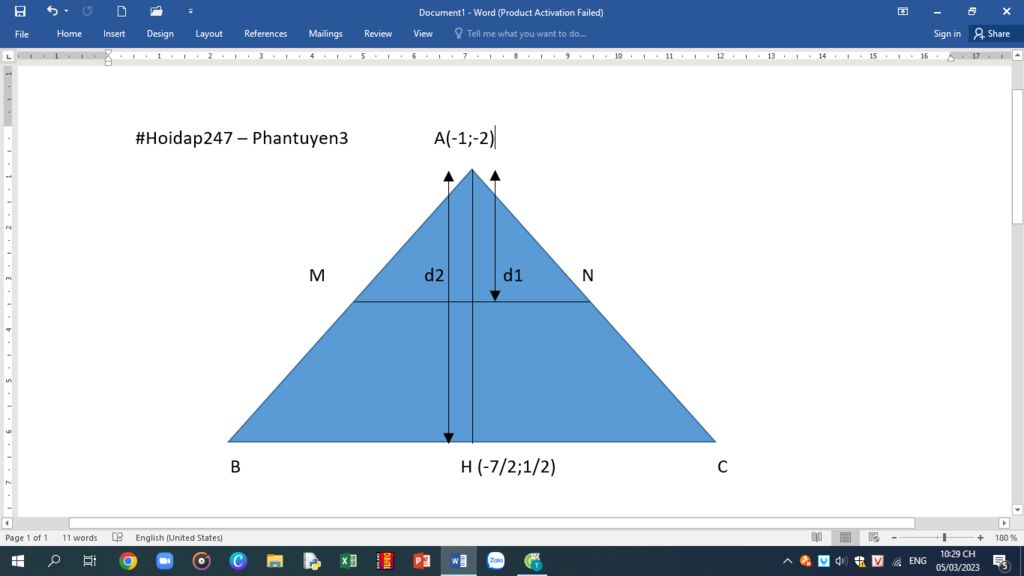1024x576 pixels.
Task: Click the scroll down arrow of vertical scrollbar
Action: click(x=1017, y=510)
